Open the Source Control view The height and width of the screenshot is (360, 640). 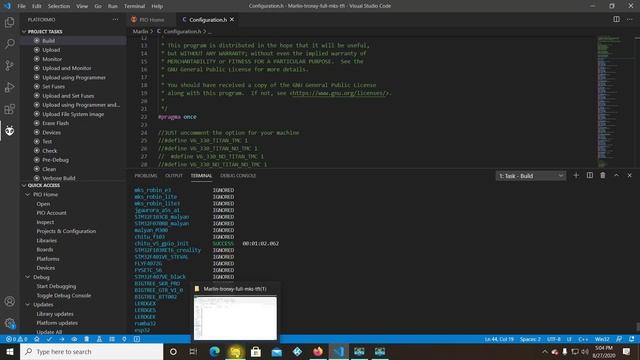(9, 65)
